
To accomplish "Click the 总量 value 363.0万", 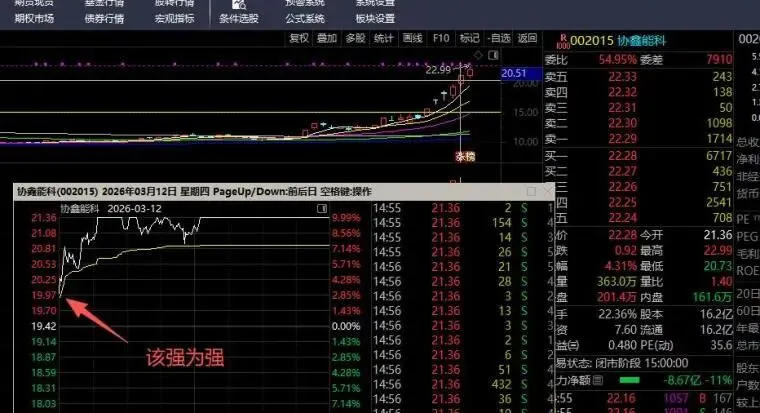I will [x=617, y=282].
